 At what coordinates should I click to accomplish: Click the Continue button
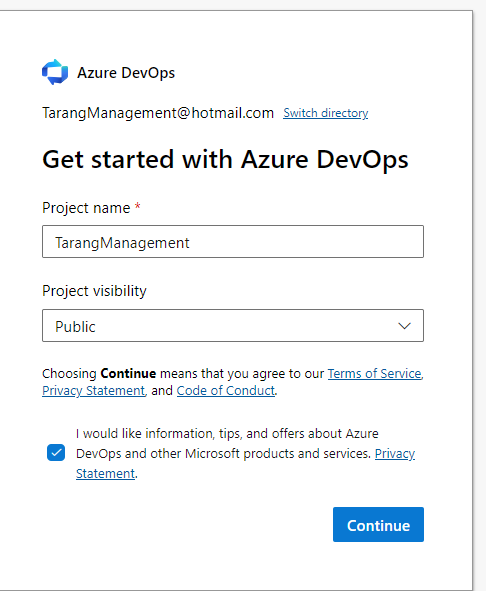[378, 524]
